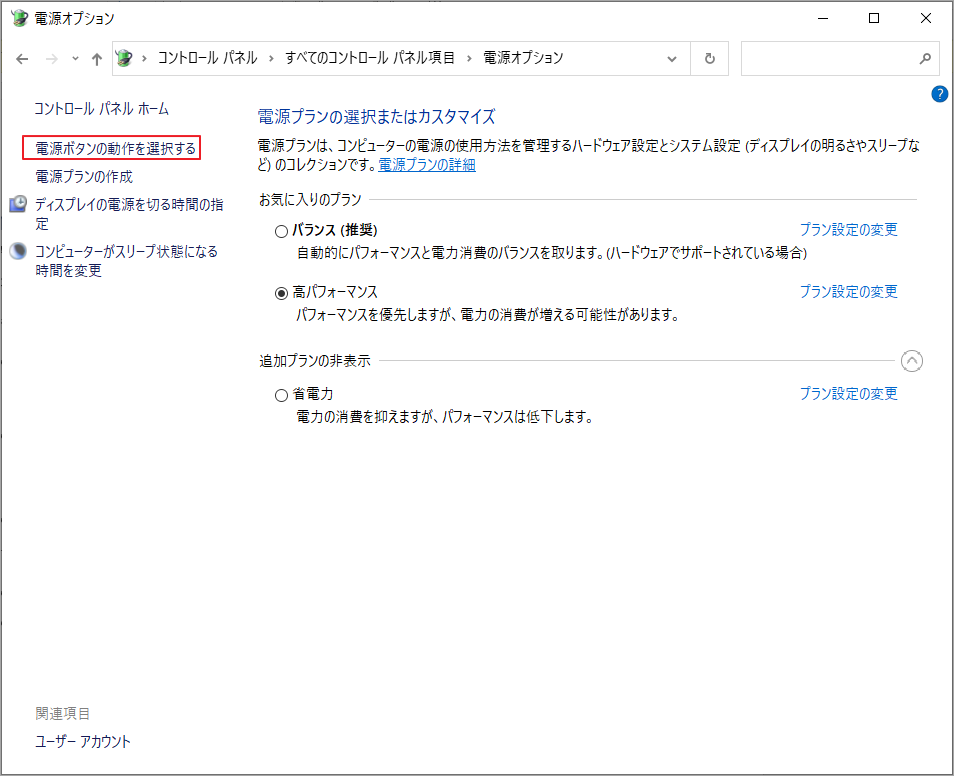This screenshot has width=954, height=776.
Task: Click the Back arrow navigation button
Action: pos(22,59)
